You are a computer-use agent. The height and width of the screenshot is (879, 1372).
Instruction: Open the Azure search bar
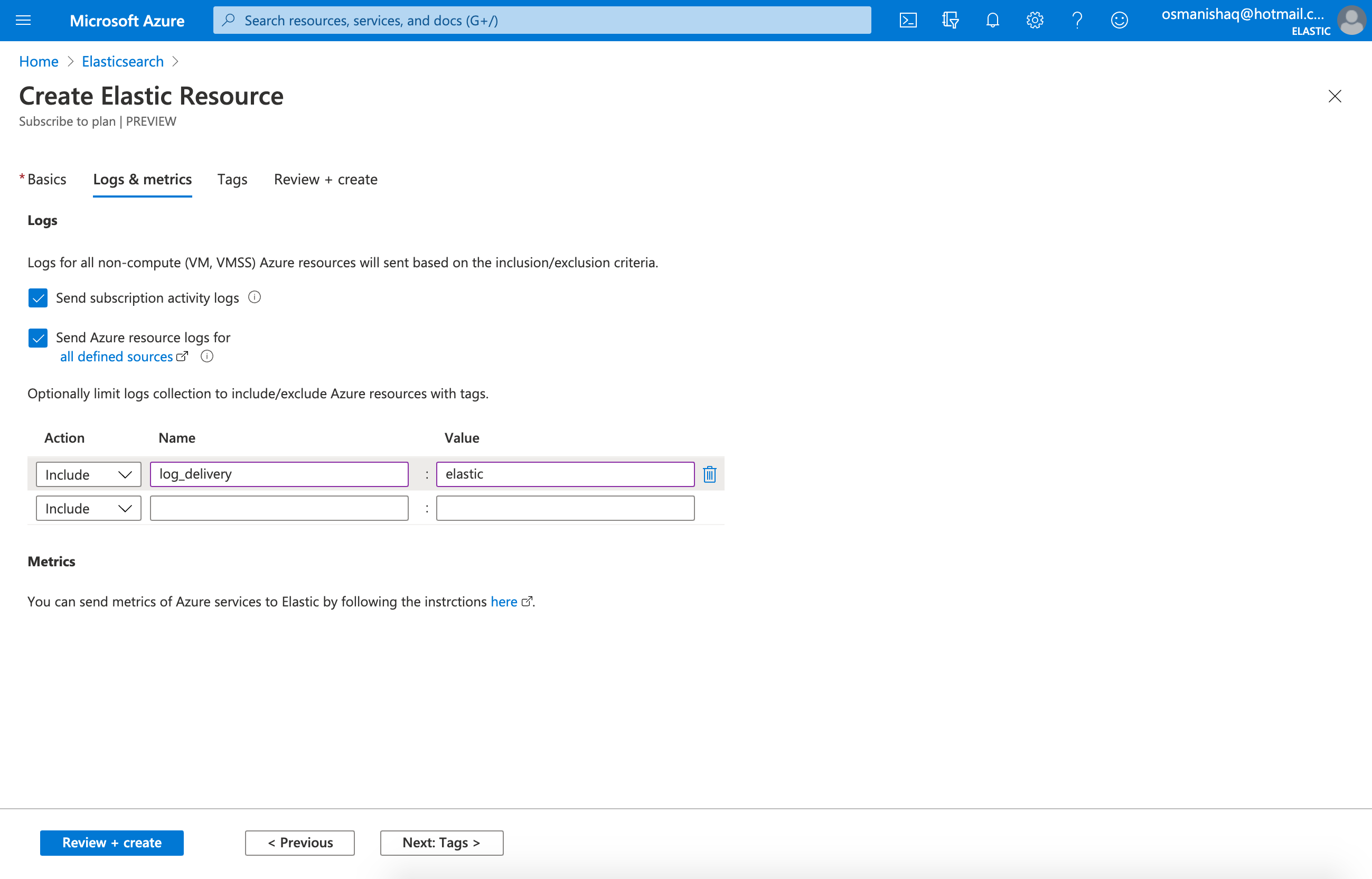coord(545,19)
